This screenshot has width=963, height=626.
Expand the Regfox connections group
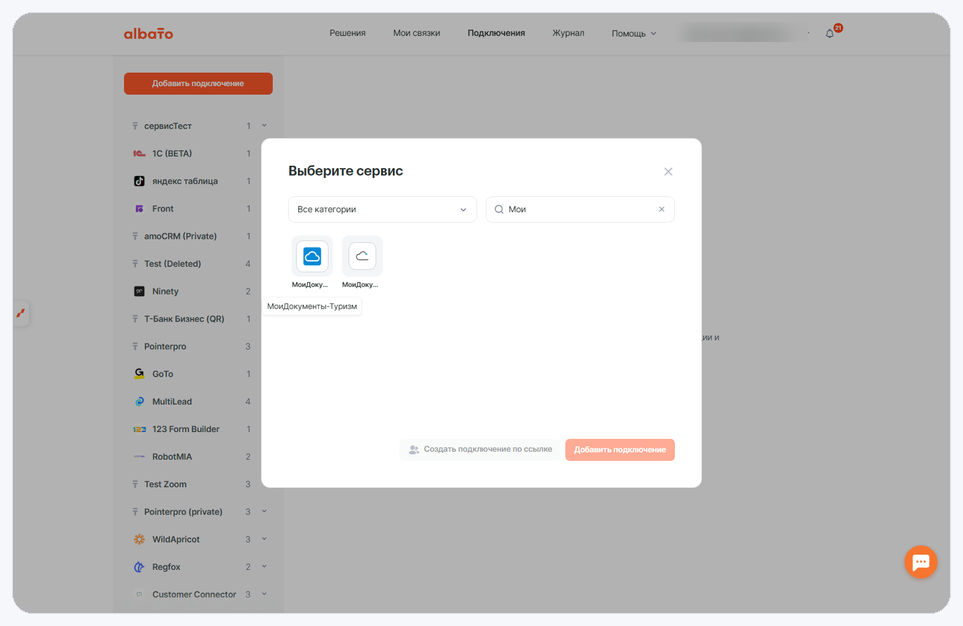(264, 567)
